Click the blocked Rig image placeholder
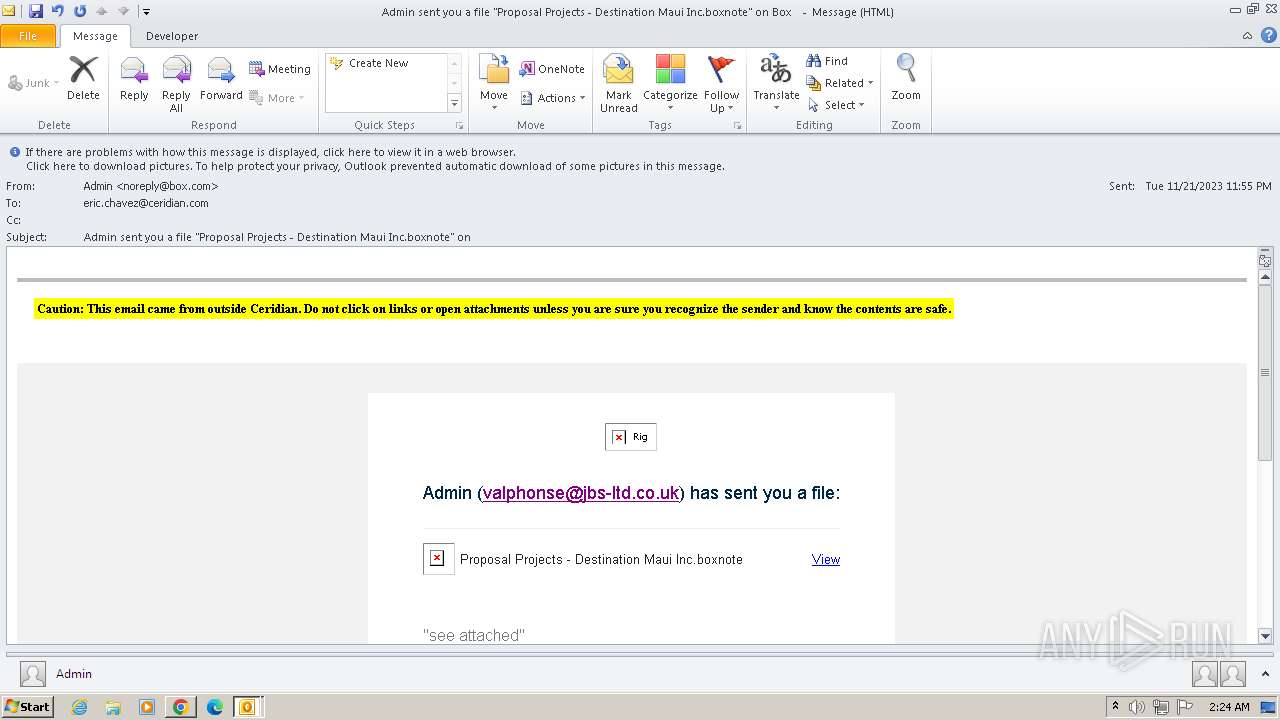 (631, 437)
